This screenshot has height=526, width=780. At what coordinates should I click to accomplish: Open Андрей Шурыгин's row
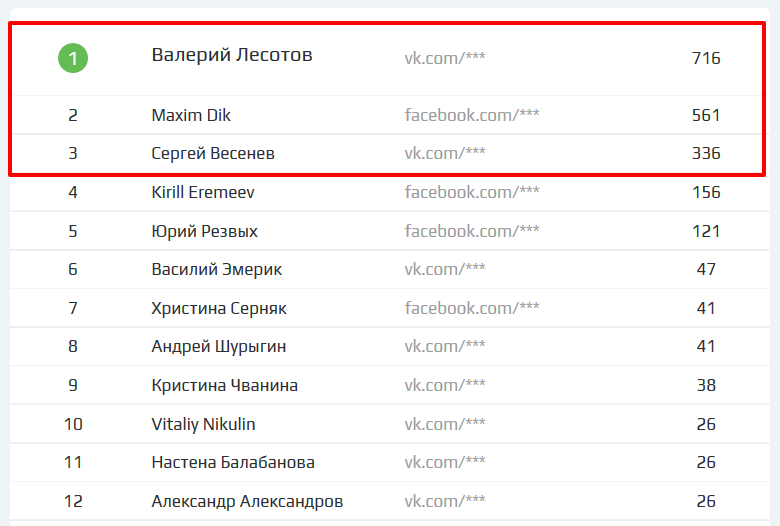[219, 347]
